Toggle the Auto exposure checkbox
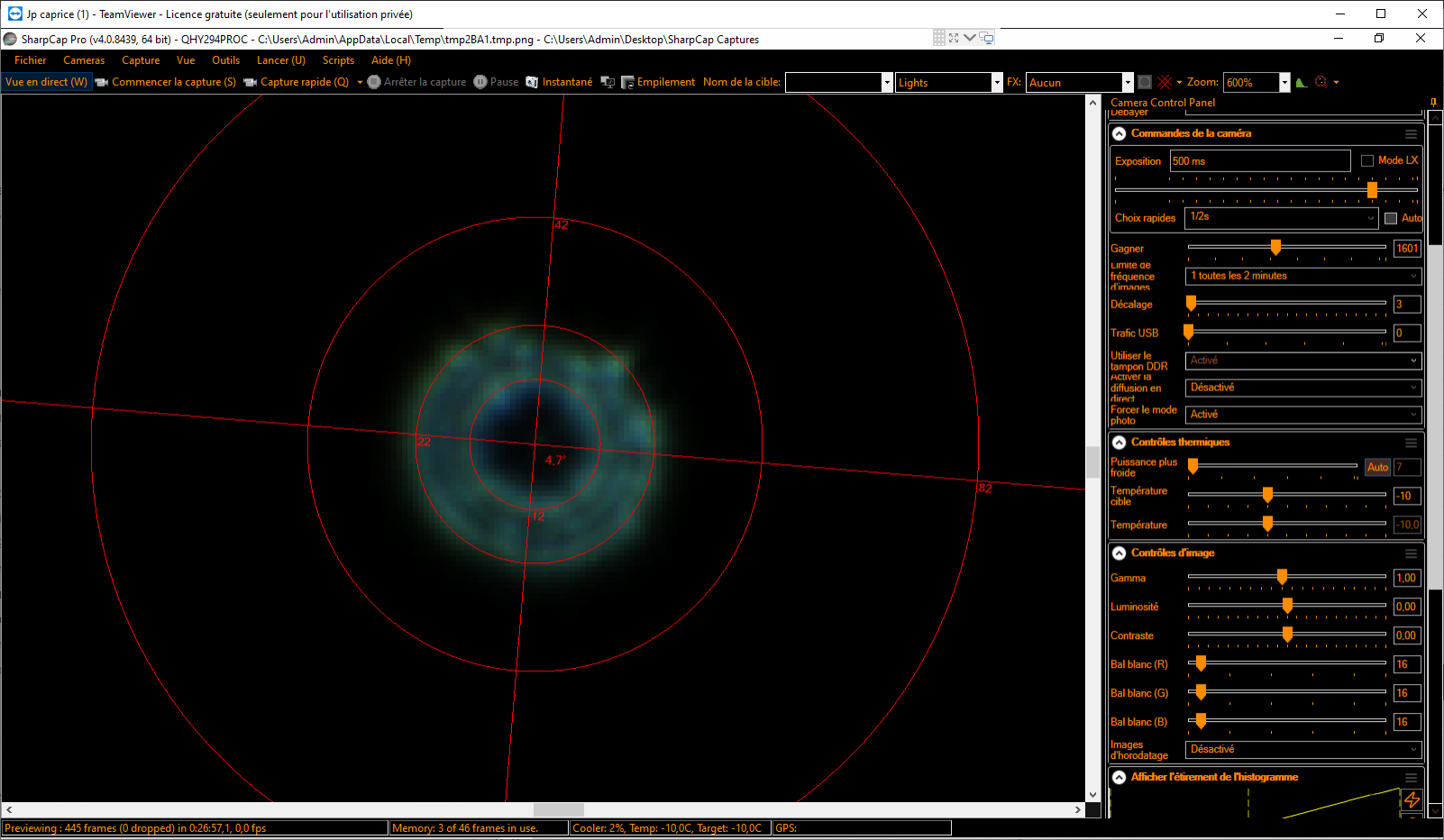 coord(1391,218)
